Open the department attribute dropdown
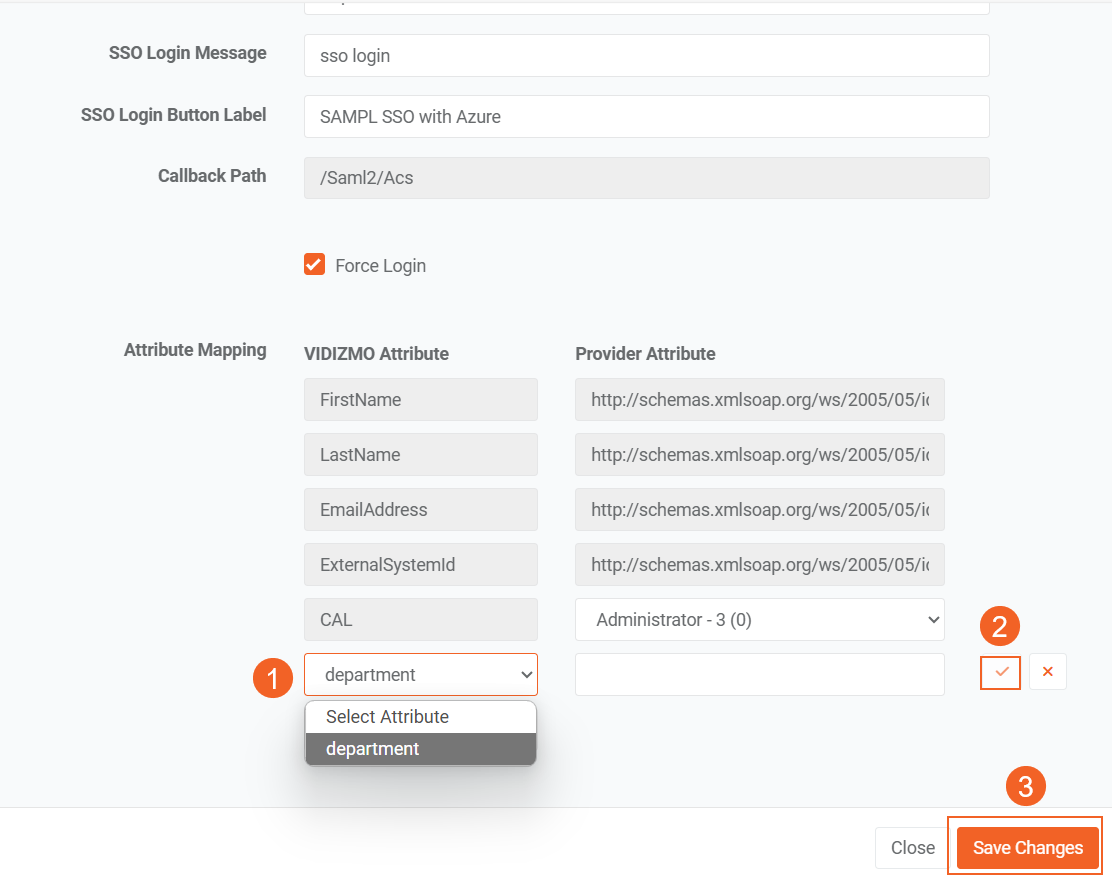The height and width of the screenshot is (887, 1112). [x=421, y=675]
